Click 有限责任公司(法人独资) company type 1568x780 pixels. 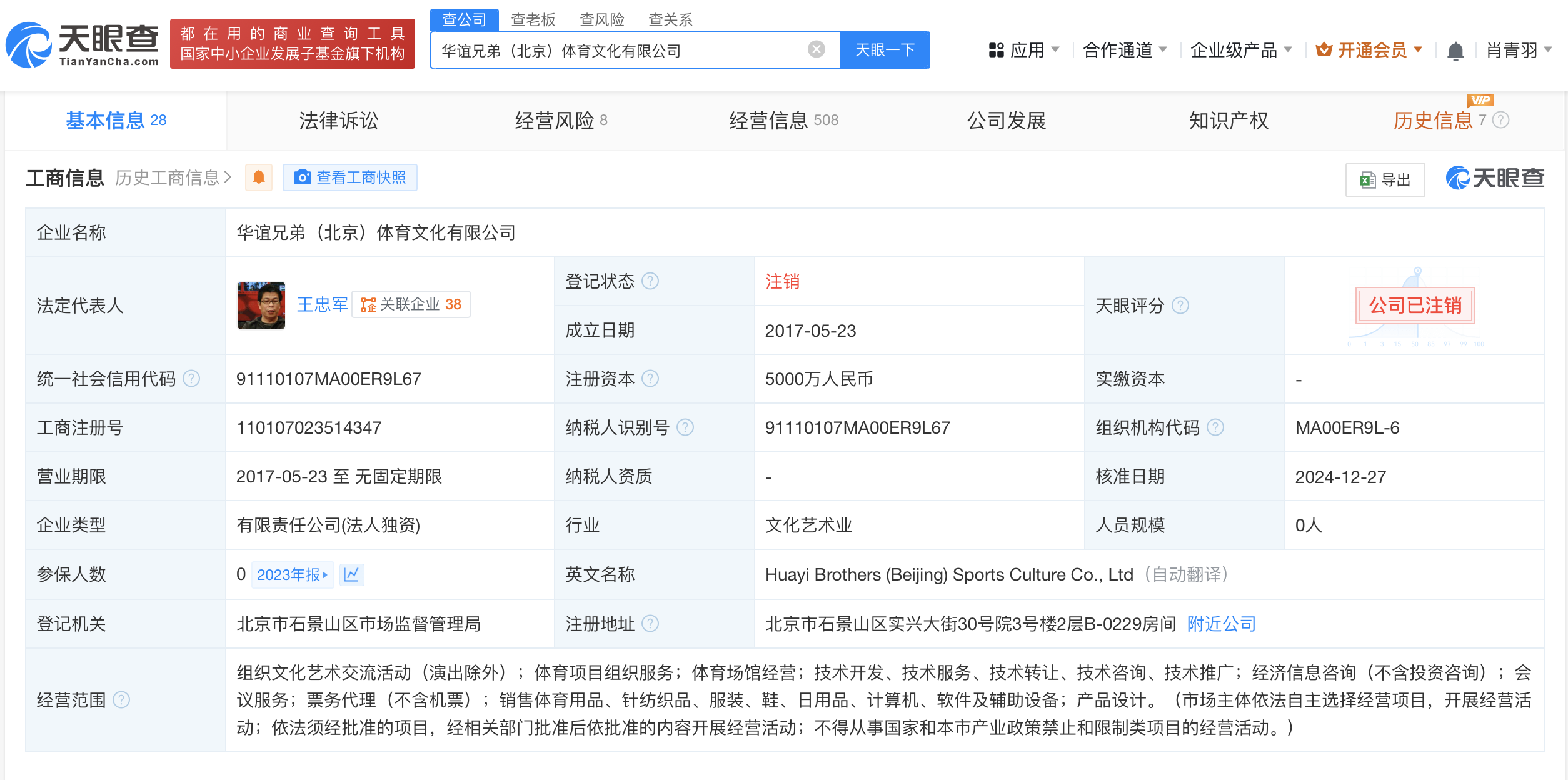(x=328, y=525)
